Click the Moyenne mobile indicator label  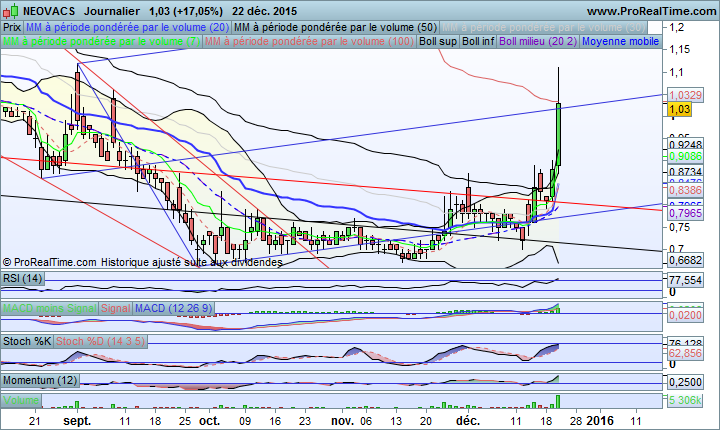tap(620, 42)
